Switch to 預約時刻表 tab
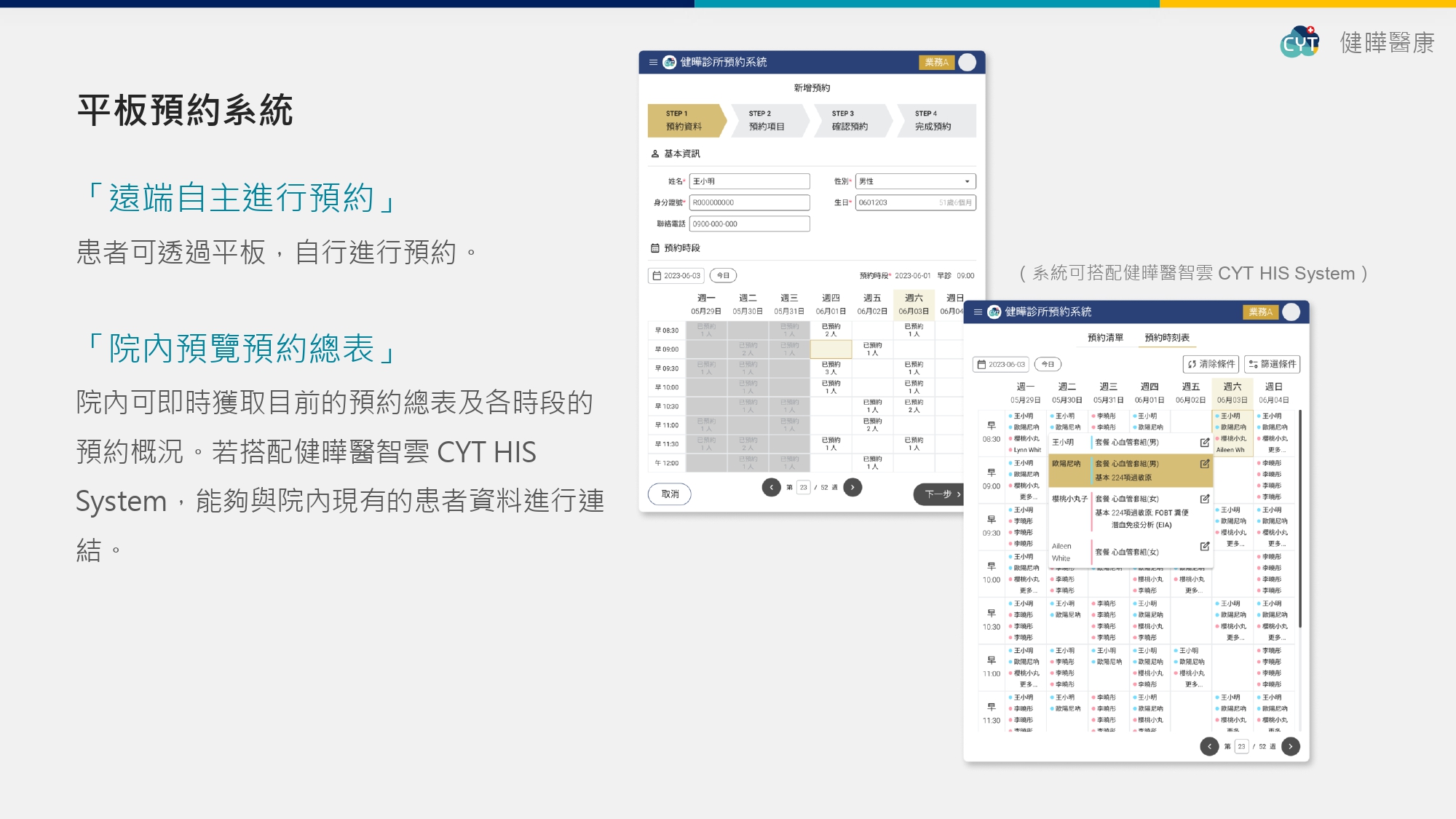 point(1167,338)
